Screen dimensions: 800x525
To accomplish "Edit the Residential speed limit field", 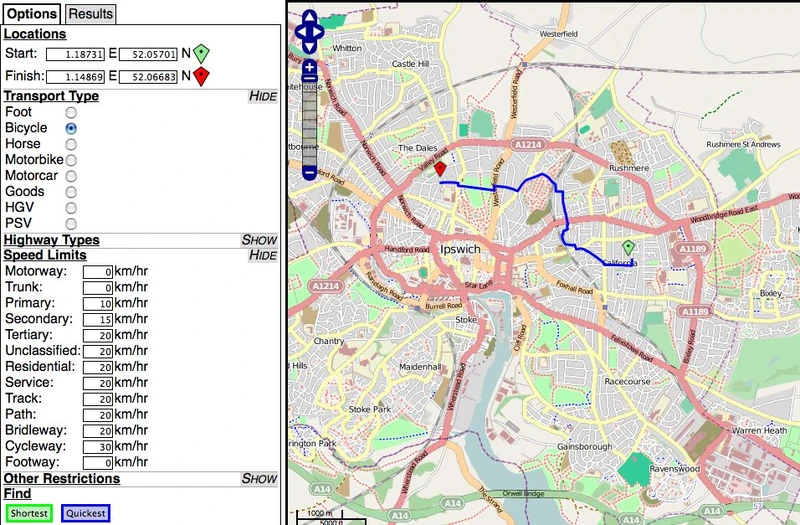I will coord(98,367).
